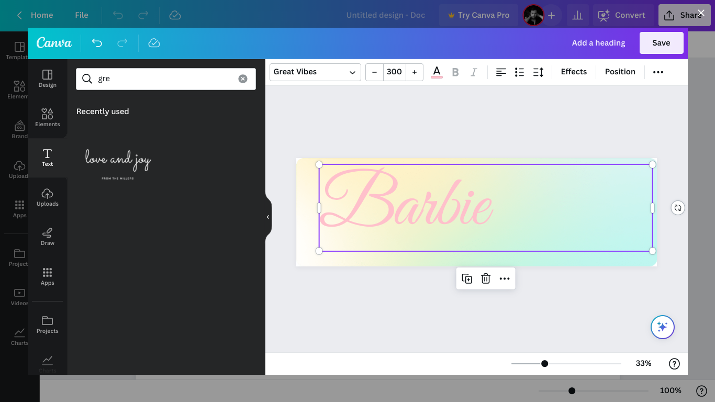
Task: Change the text alignment
Action: 501,72
